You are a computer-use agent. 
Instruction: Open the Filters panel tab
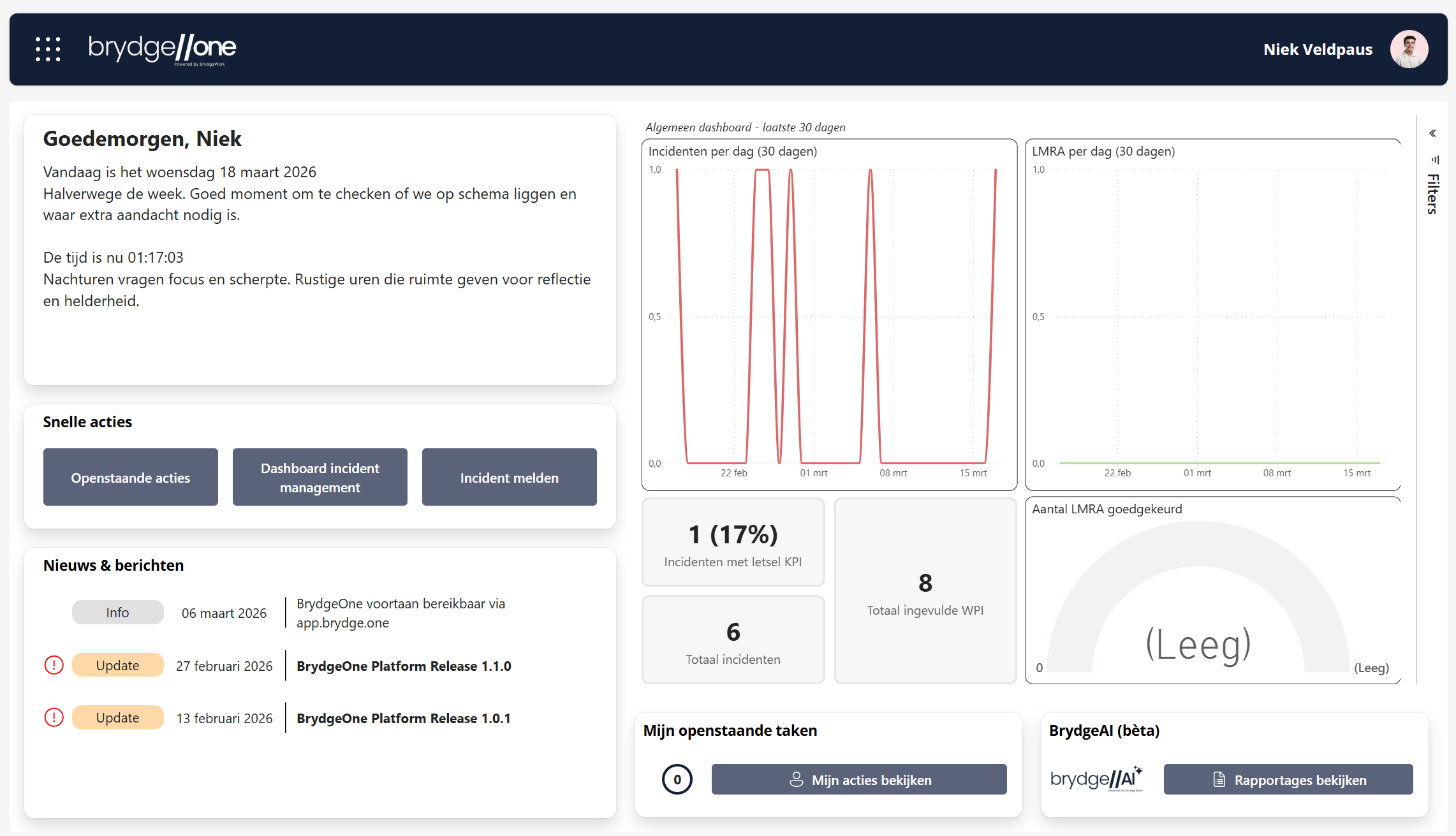click(1432, 194)
